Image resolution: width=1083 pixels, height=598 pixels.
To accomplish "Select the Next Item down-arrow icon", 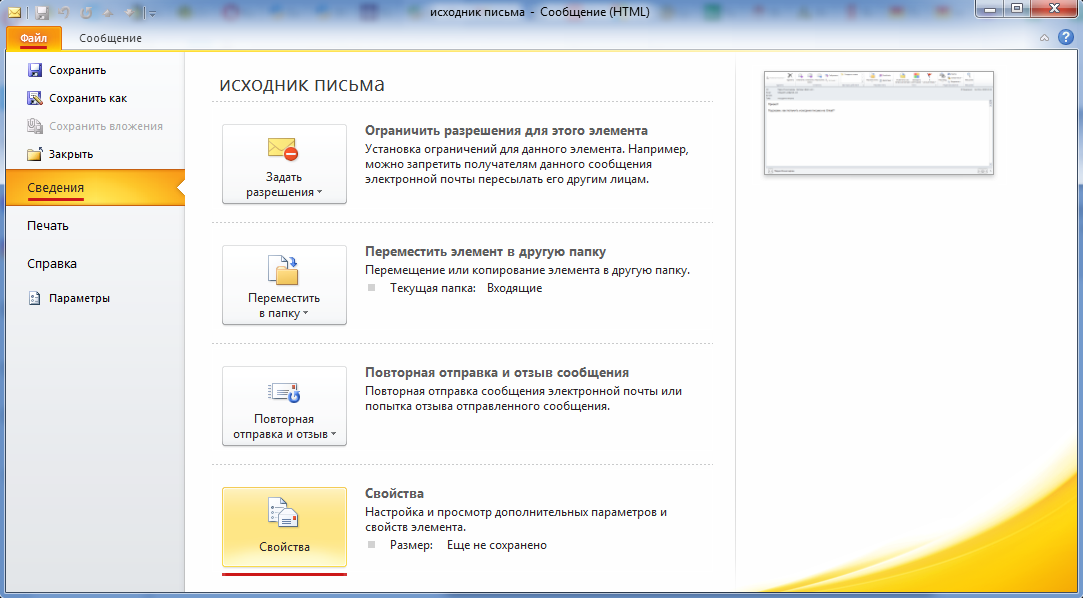I will coord(129,13).
